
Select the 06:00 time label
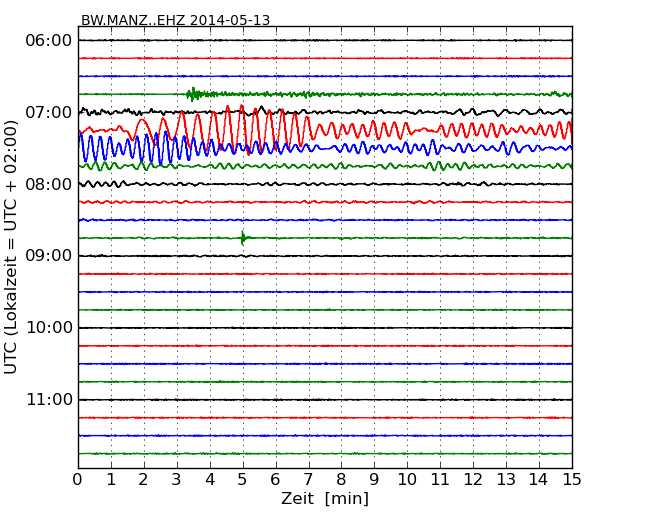[49, 41]
